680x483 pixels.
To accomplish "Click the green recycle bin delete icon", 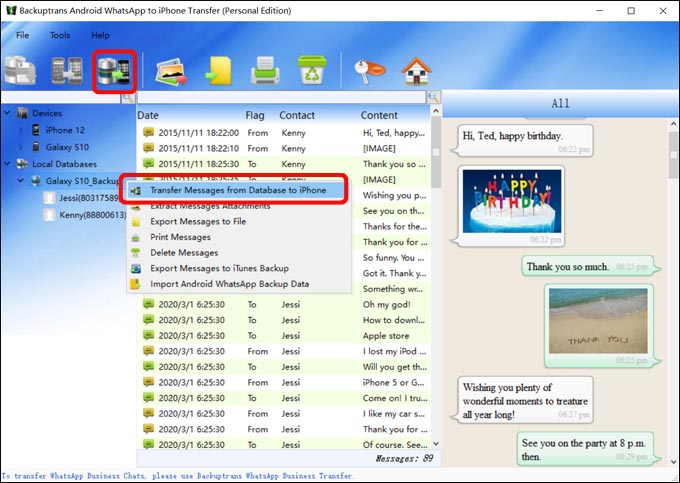I will 312,69.
